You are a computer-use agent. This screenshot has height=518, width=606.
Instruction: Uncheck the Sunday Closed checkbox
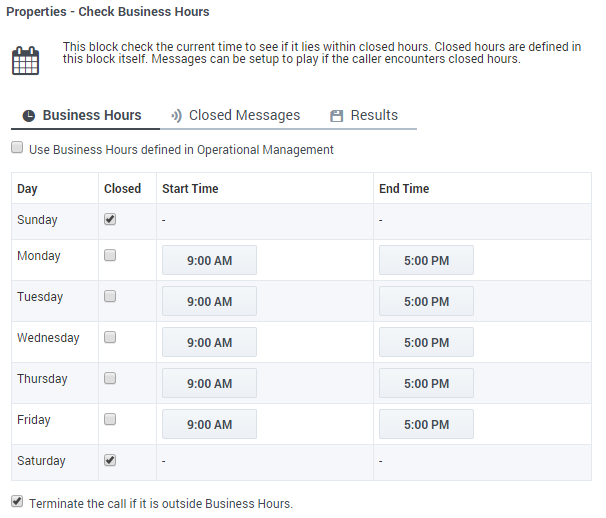(x=110, y=219)
